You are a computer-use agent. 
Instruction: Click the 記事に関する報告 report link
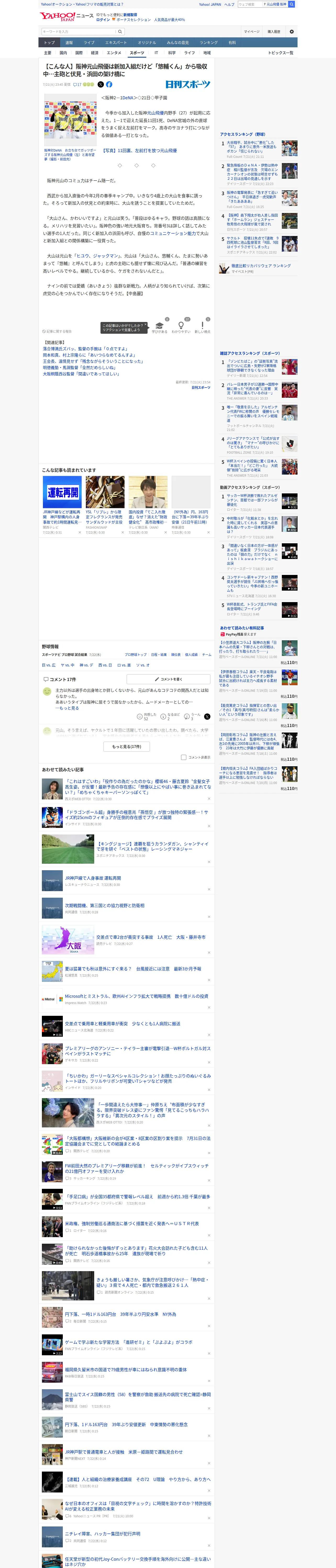click(57, 331)
